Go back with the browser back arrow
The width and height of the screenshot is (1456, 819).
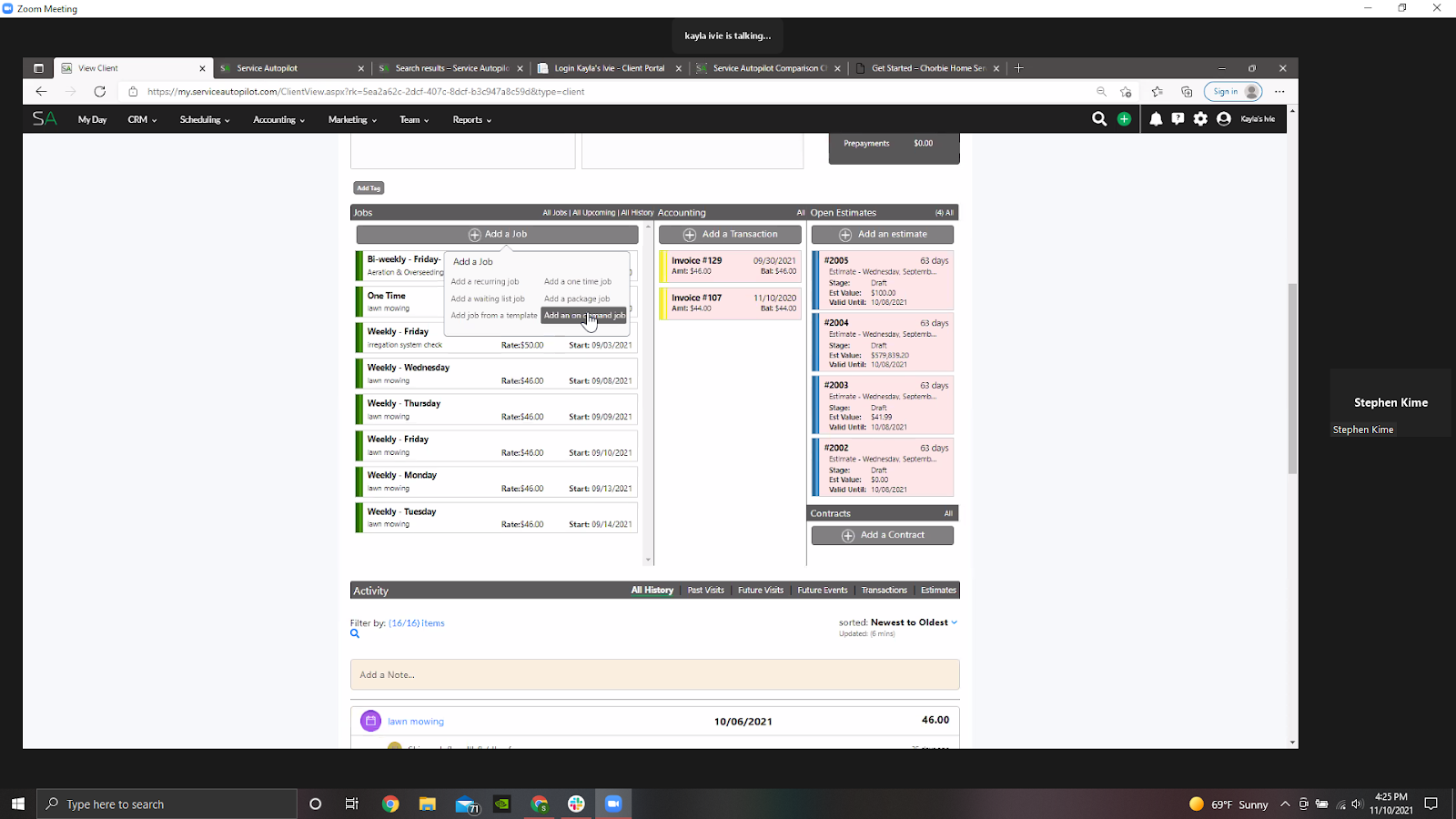tap(41, 92)
